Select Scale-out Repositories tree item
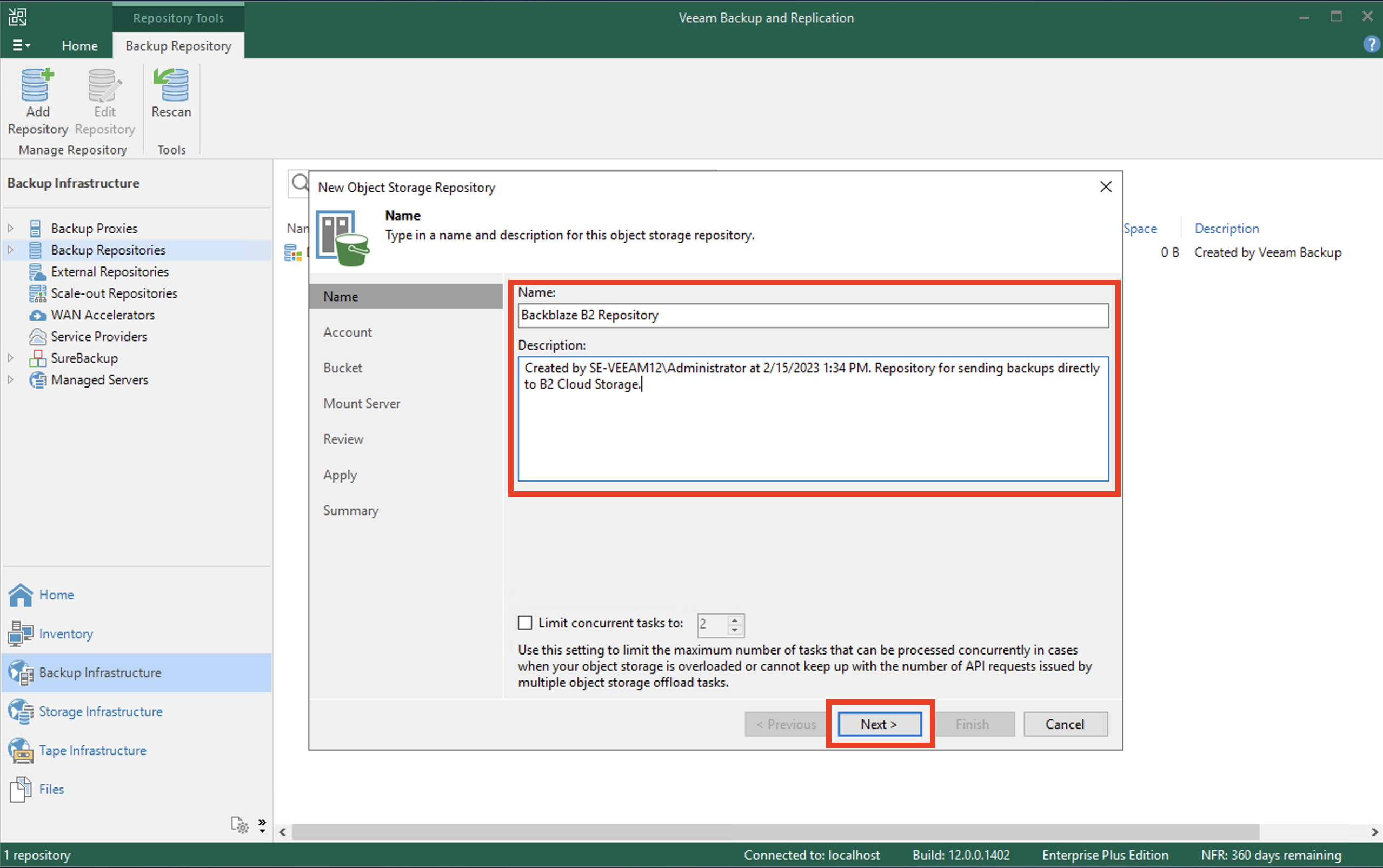Image resolution: width=1383 pixels, height=868 pixels. click(x=114, y=293)
